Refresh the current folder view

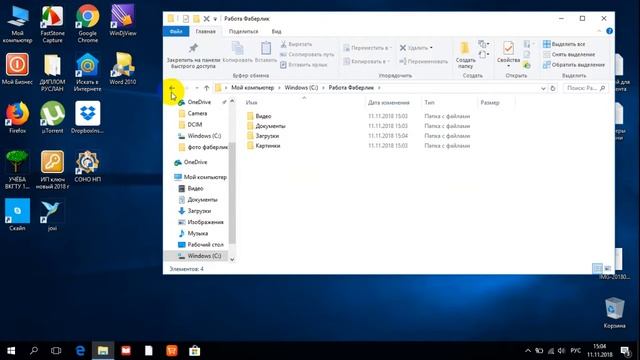click(553, 88)
